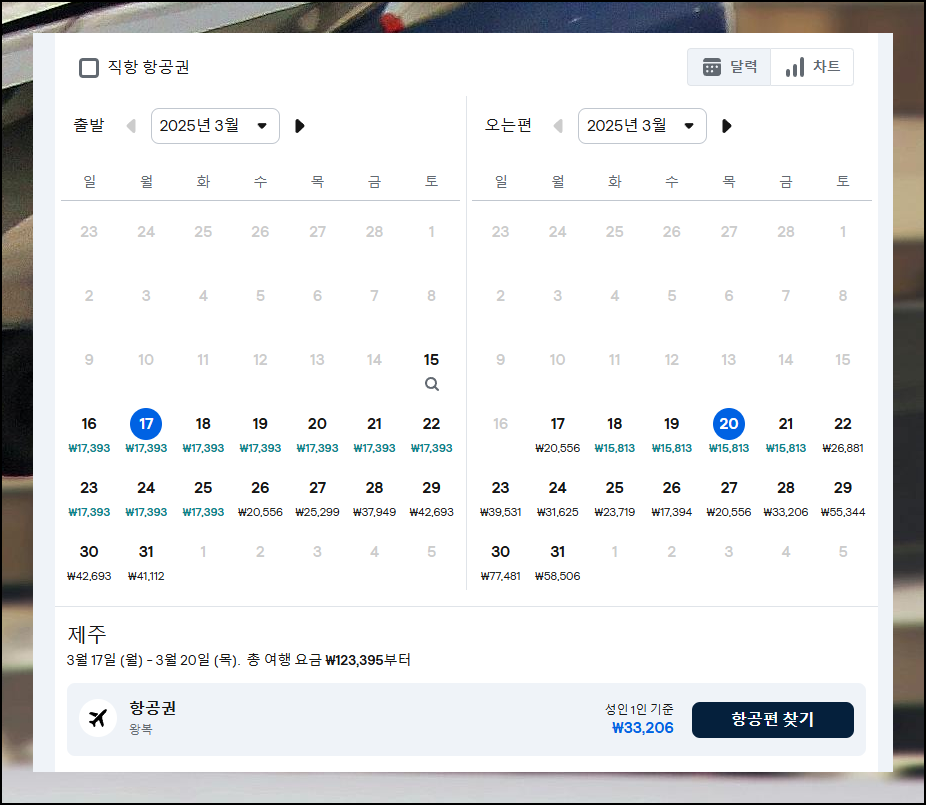Select return date 31 priced ₩58,506

point(557,562)
